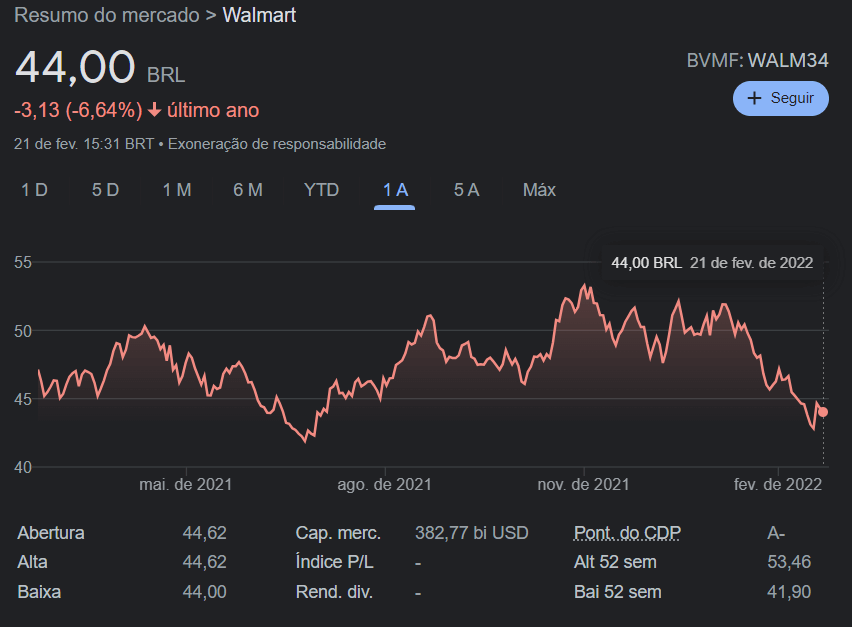This screenshot has height=627, width=852.
Task: Click the 44,00 BRL chart tooltip
Action: coord(711,262)
